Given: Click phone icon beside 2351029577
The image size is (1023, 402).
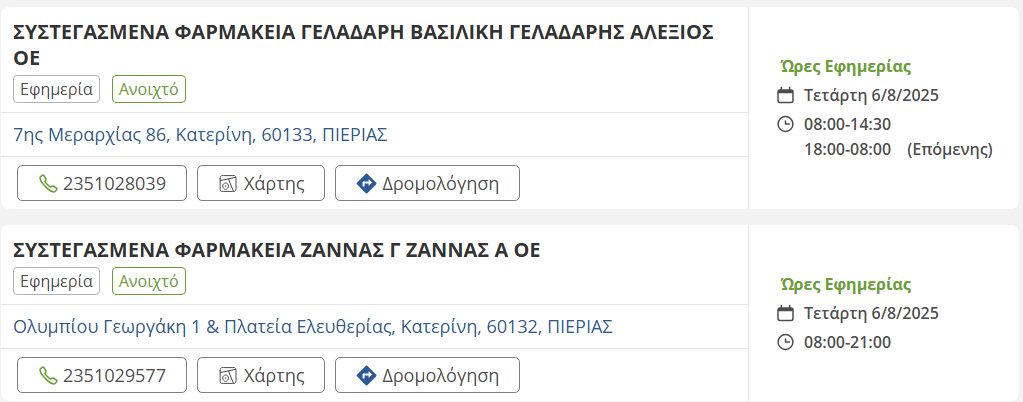Looking at the screenshot, I should 47,376.
